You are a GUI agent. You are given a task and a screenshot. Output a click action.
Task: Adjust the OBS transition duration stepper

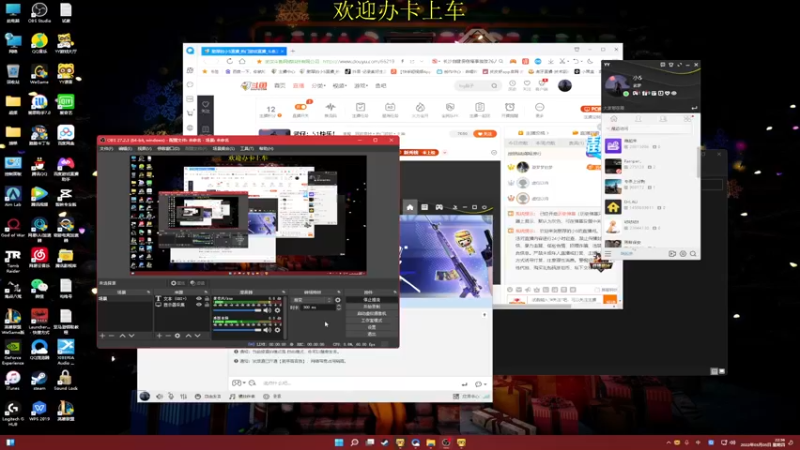(339, 307)
